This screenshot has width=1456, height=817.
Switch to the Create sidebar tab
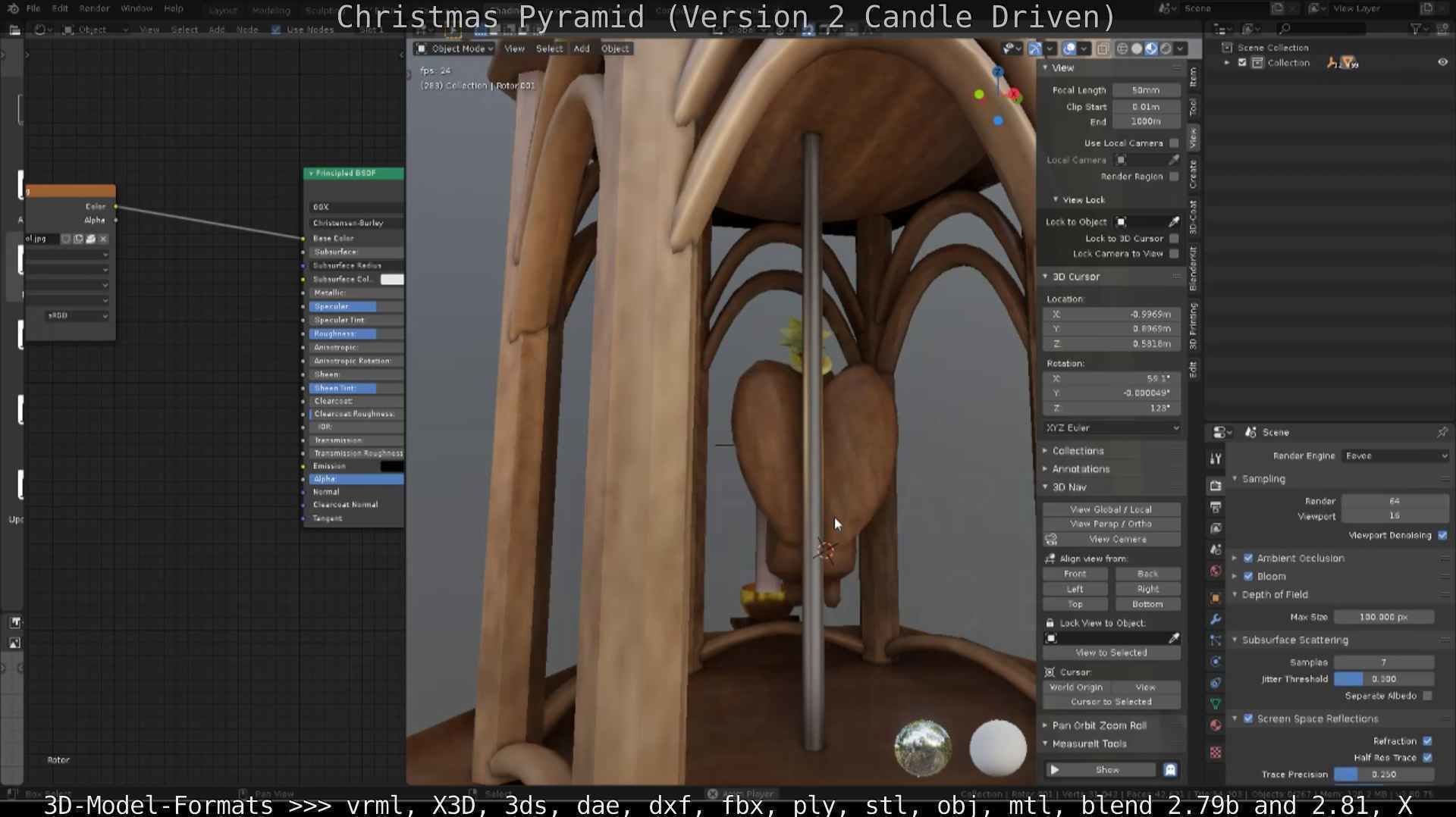[x=1194, y=174]
